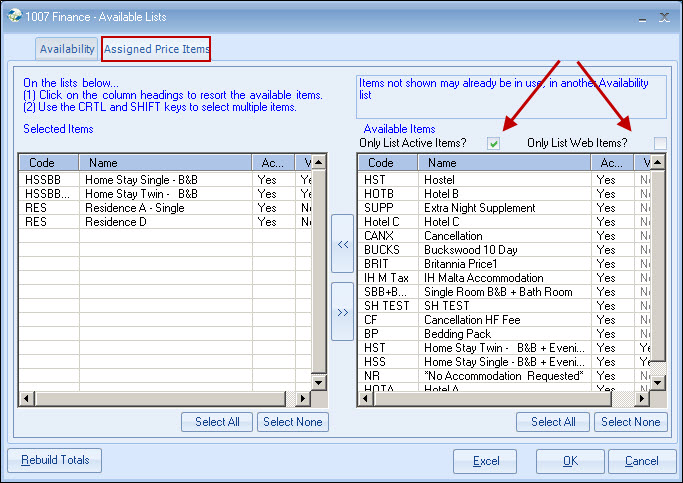Open the Assigned Price Items tab
Screen dimensions: 683x483
(157, 49)
